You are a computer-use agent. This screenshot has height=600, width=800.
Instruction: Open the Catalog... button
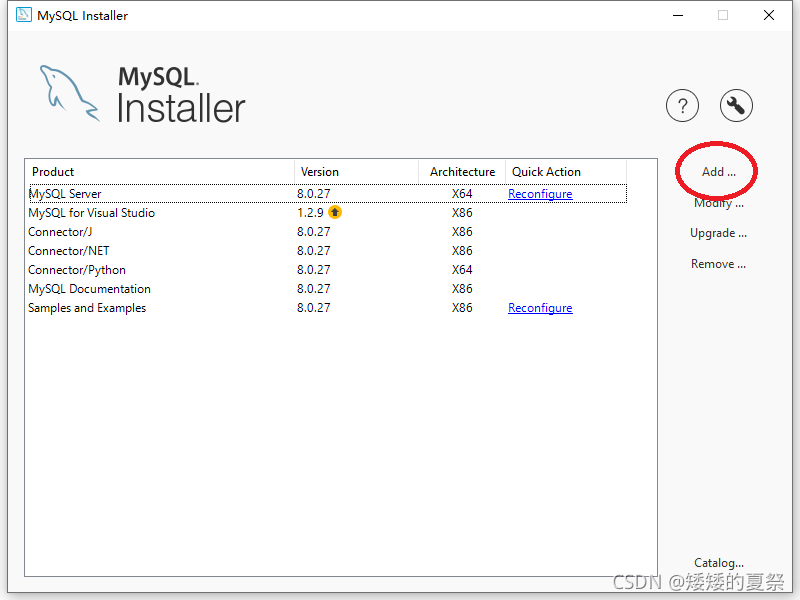pos(718,563)
